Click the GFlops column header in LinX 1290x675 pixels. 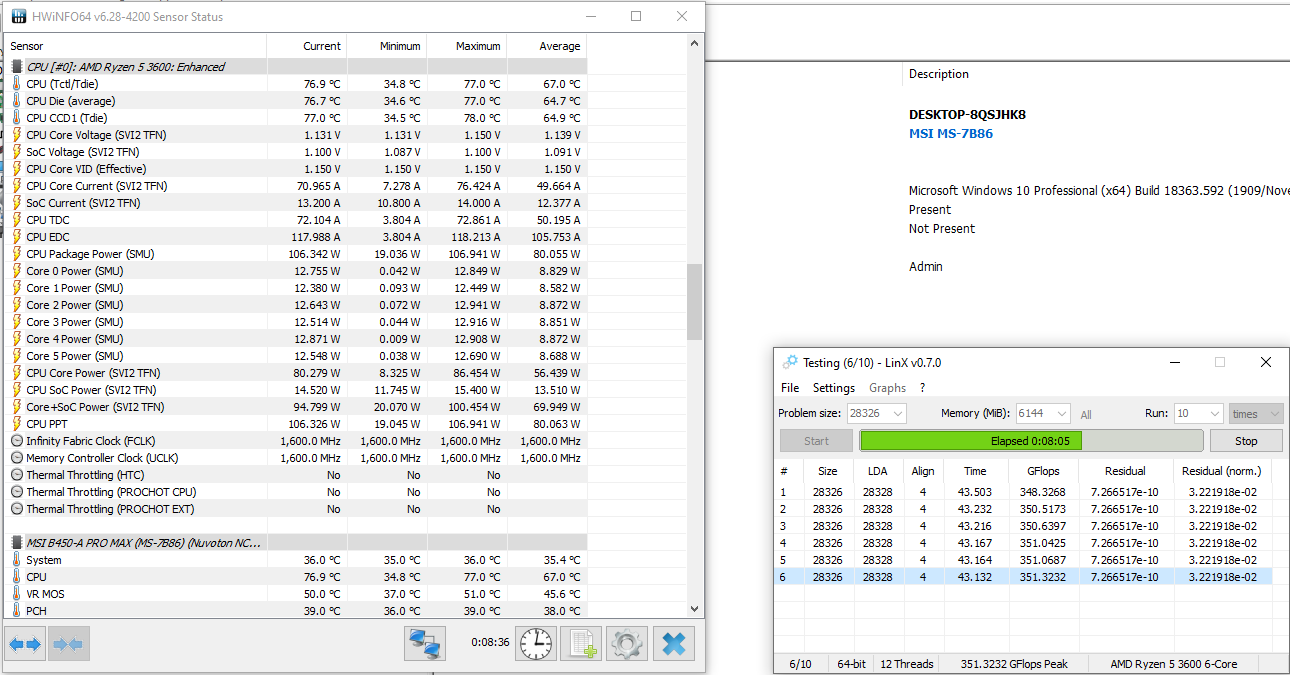click(1042, 471)
